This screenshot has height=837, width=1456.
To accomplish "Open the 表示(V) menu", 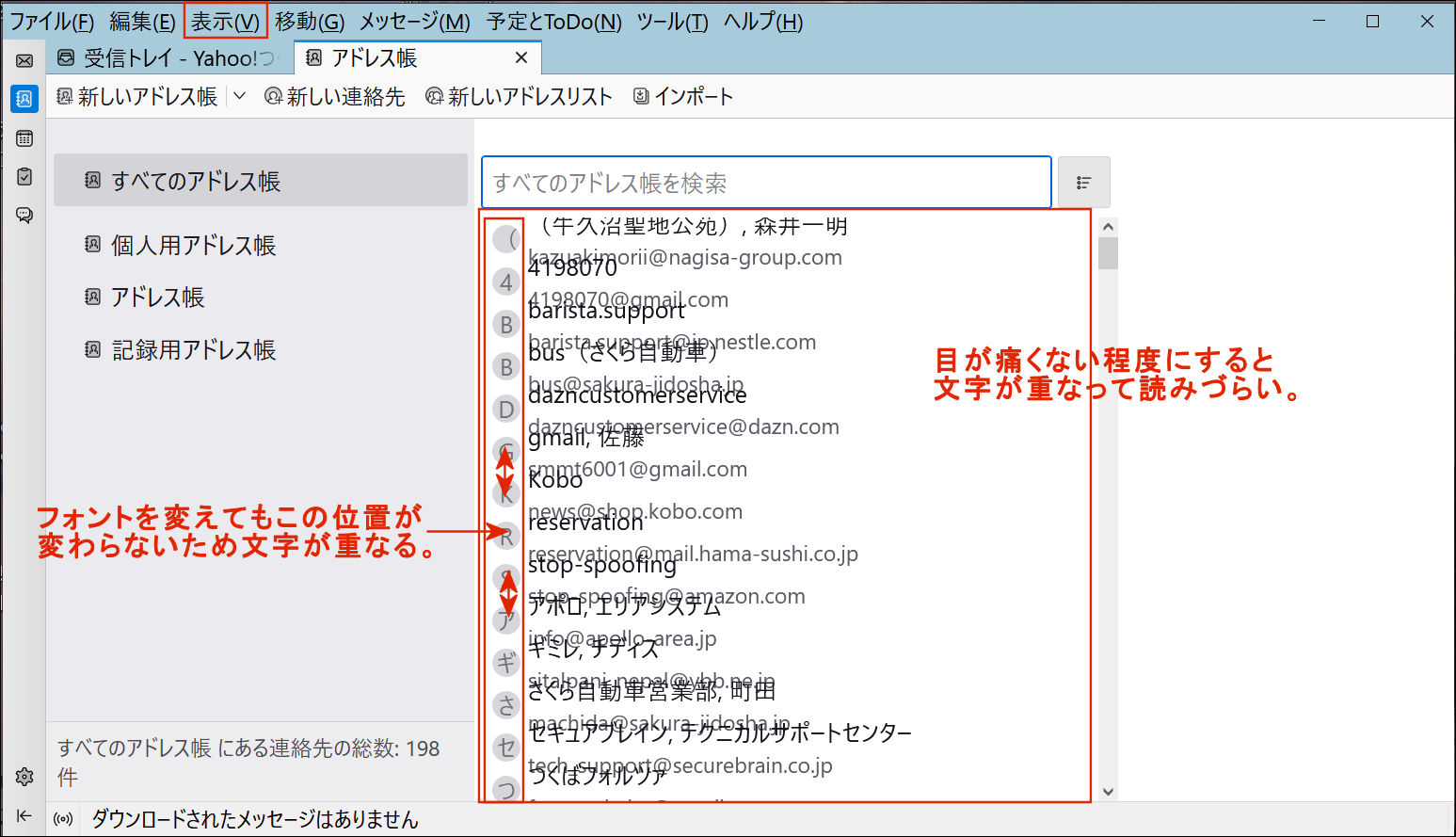I will click(225, 22).
